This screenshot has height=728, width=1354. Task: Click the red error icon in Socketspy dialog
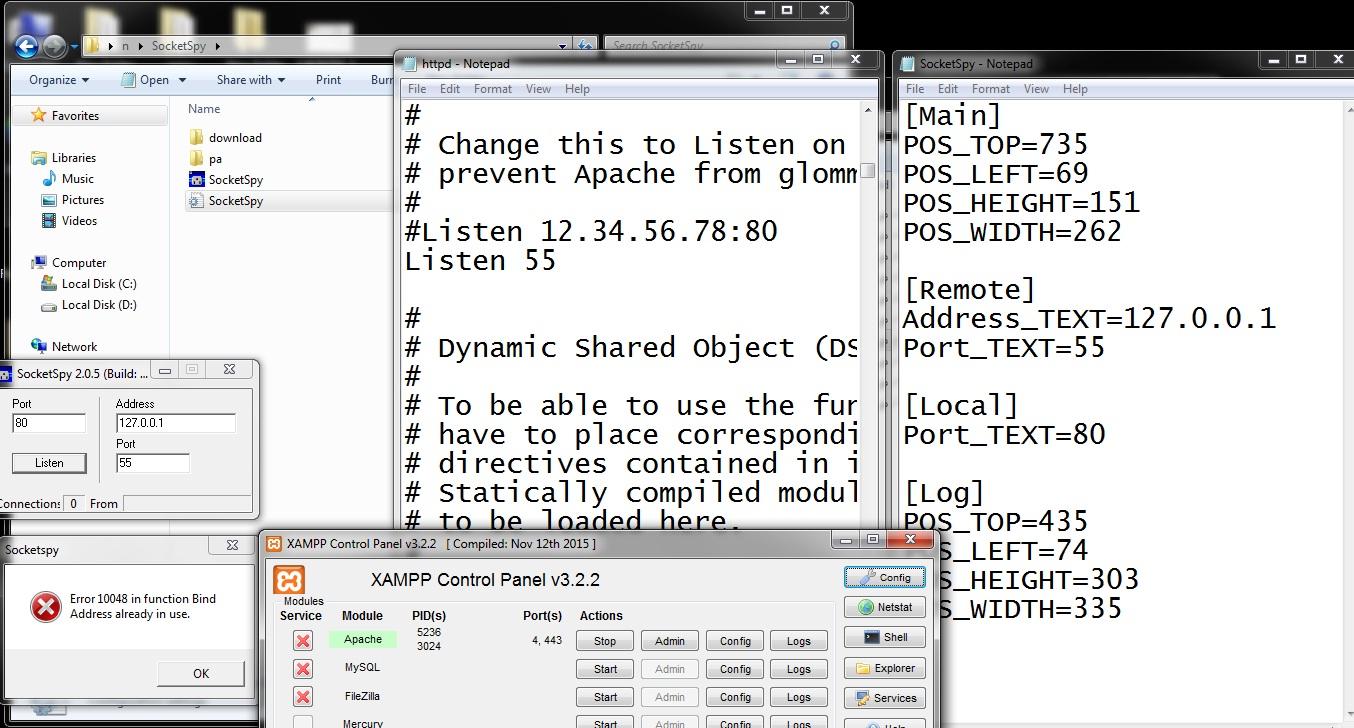pos(45,606)
